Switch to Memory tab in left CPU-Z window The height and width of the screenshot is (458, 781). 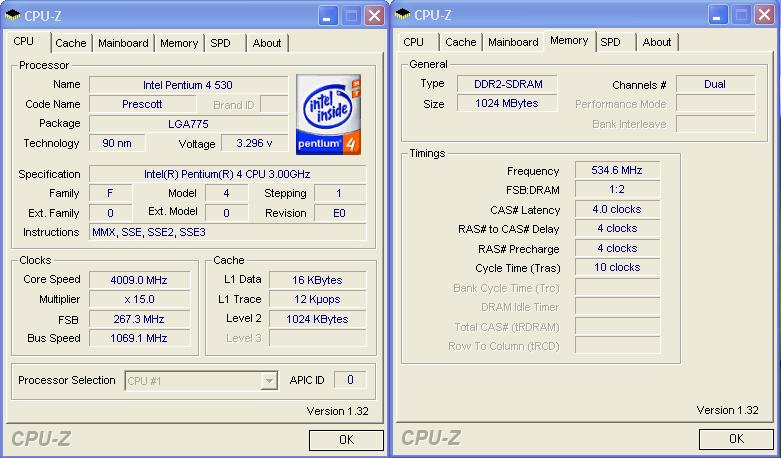point(179,43)
